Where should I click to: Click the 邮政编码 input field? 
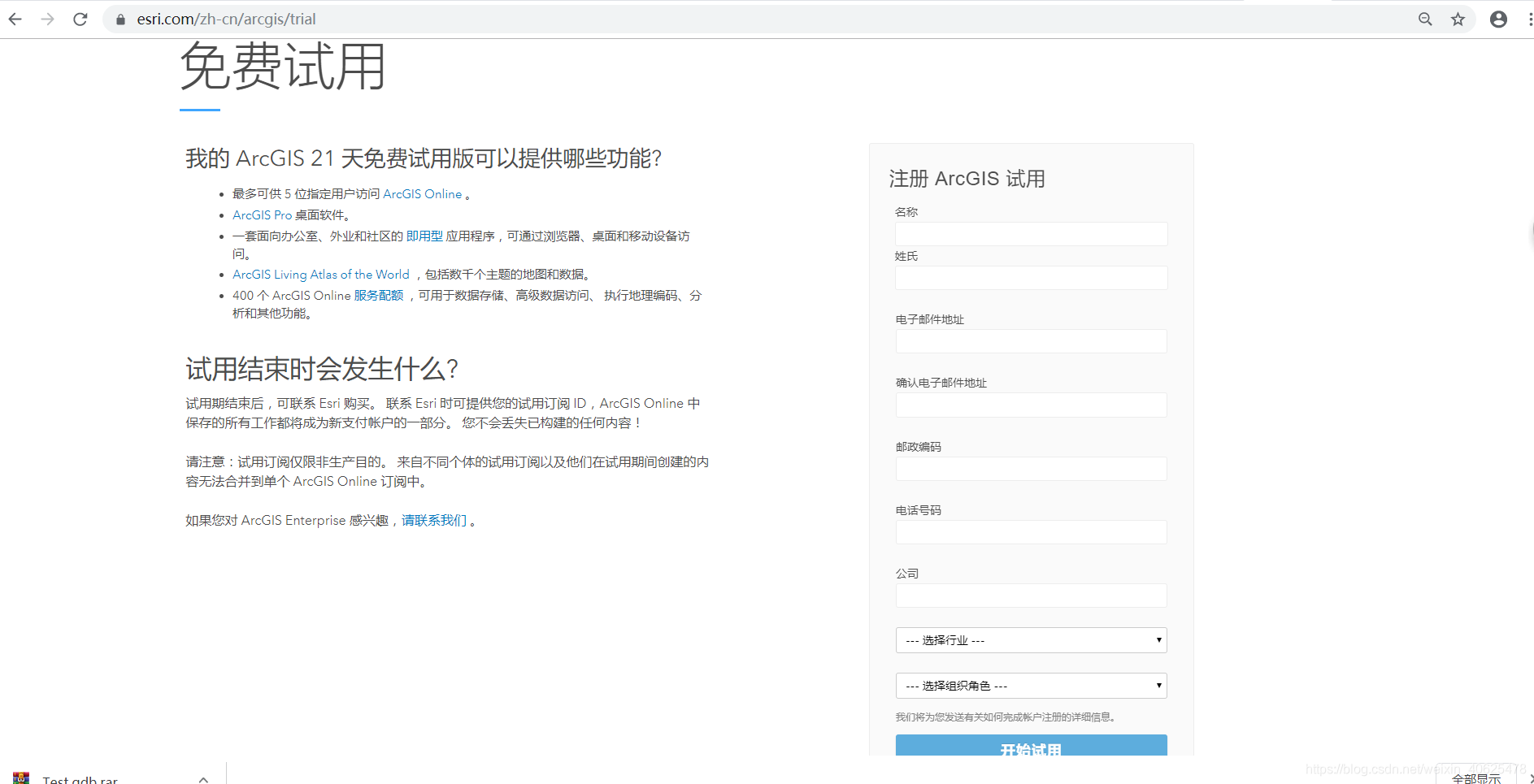tap(1031, 469)
